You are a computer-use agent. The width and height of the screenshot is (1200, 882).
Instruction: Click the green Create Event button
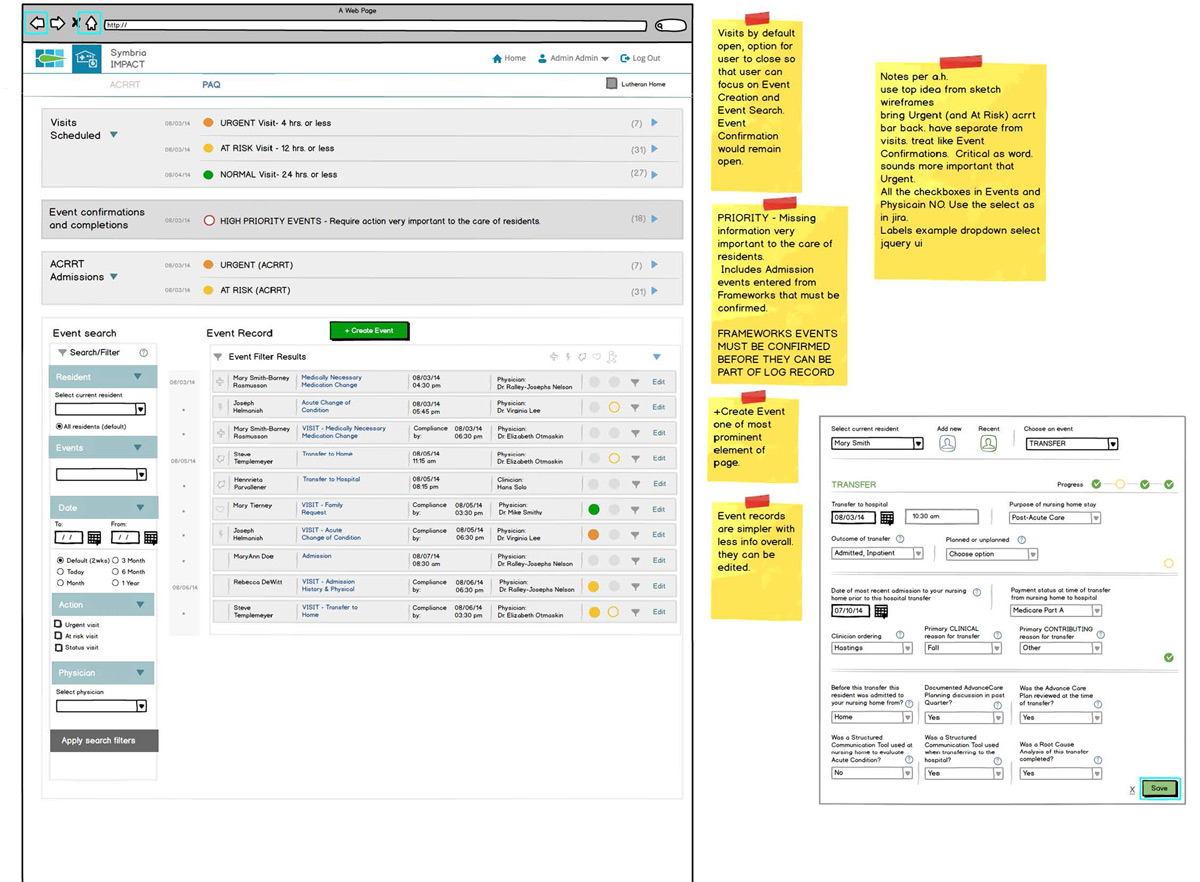pos(369,331)
